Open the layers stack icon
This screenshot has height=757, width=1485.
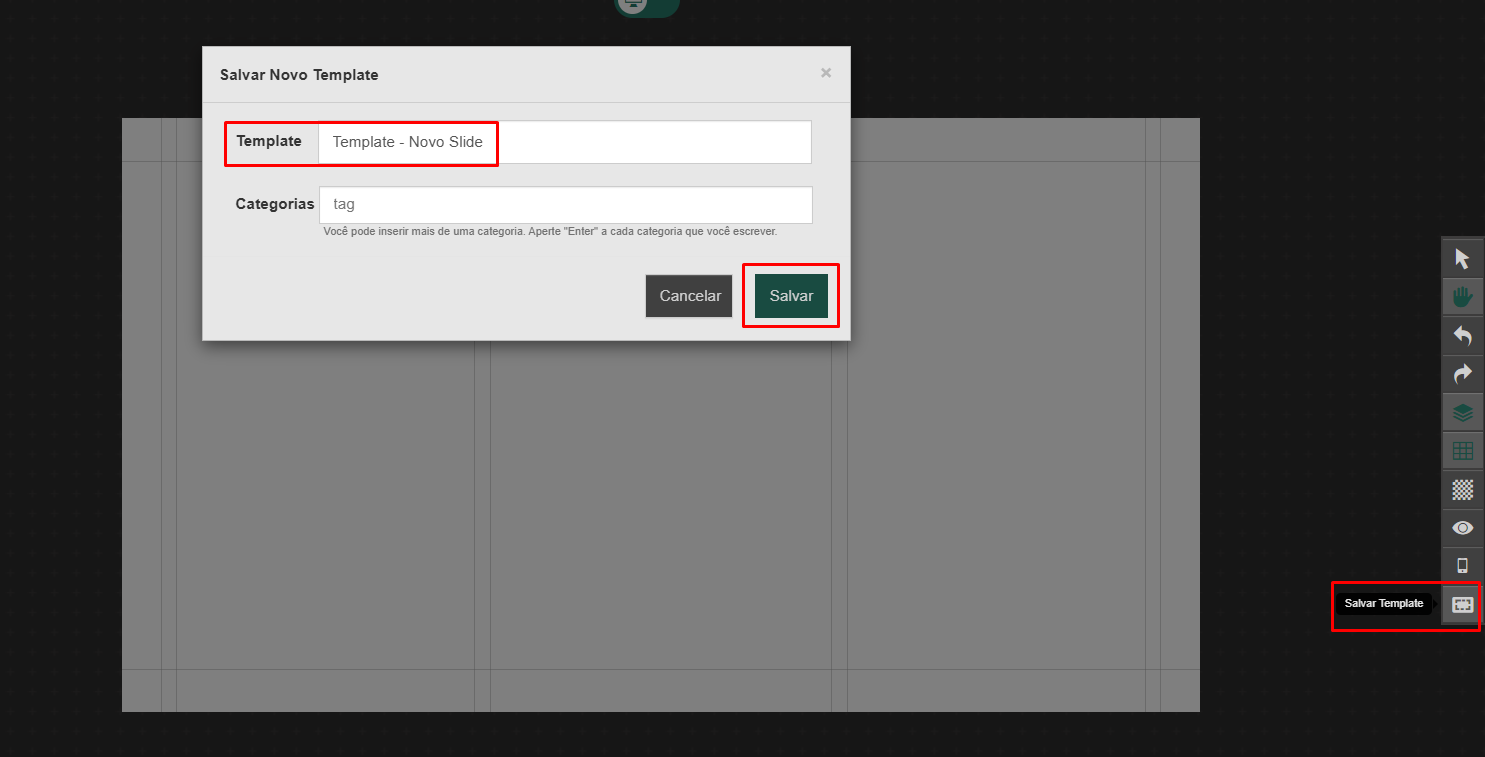[1462, 412]
